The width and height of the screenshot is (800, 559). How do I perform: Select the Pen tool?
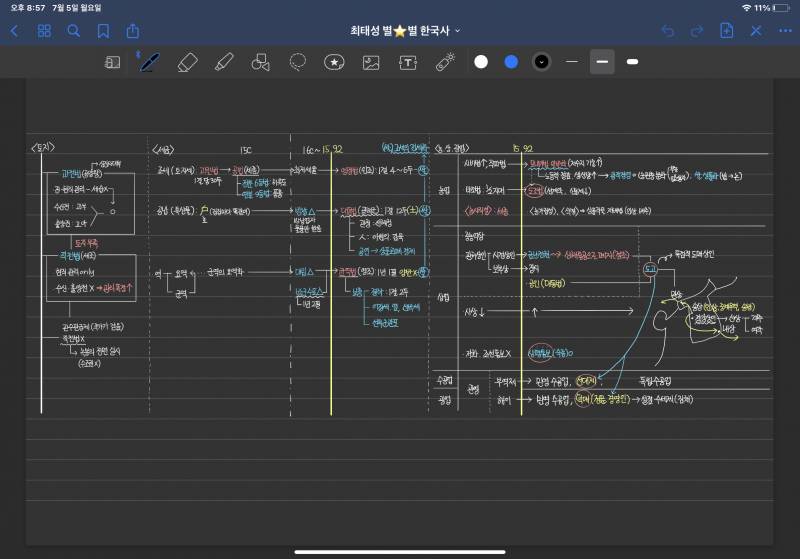pyautogui.click(x=149, y=62)
